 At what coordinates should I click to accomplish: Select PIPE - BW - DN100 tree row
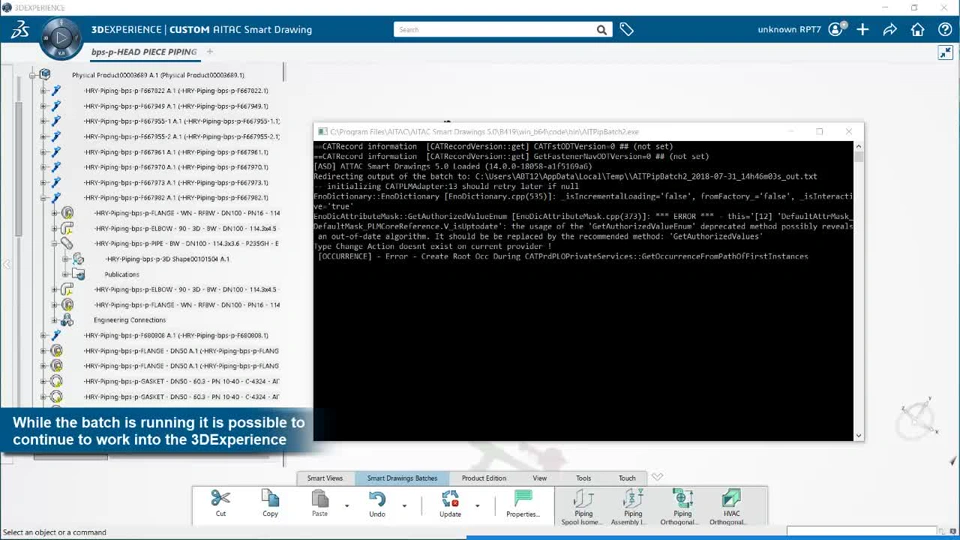coord(186,244)
